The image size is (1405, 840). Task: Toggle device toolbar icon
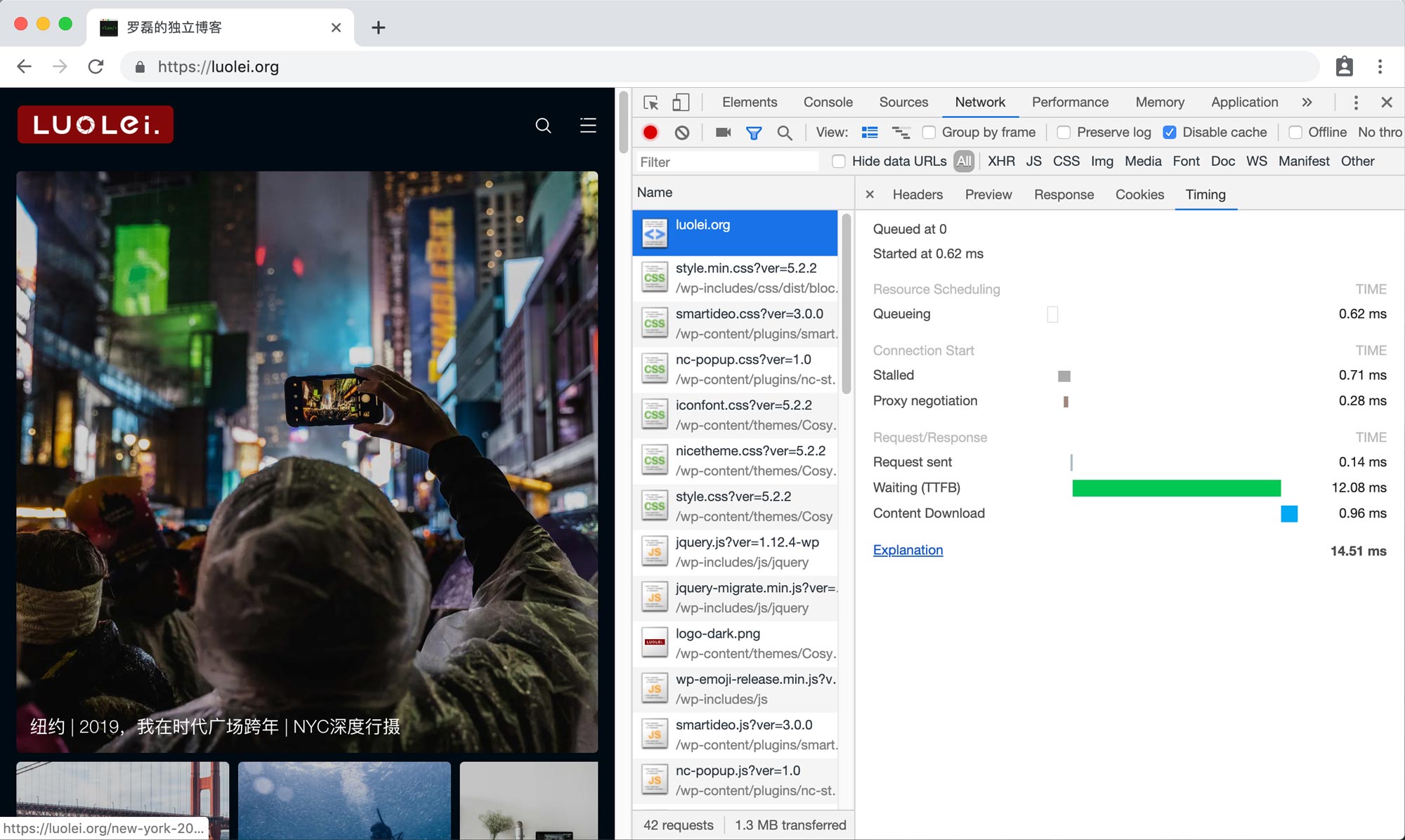tap(680, 103)
